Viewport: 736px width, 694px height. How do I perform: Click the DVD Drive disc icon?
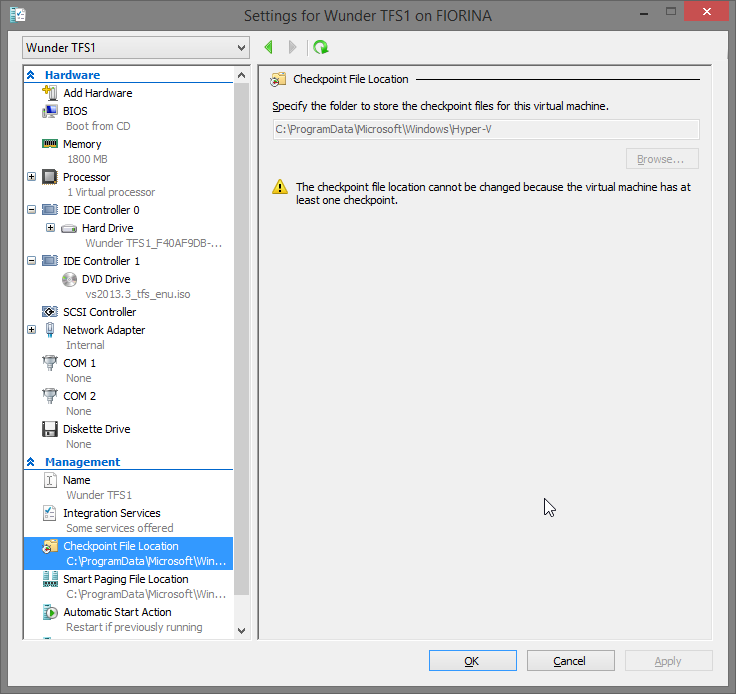point(69,280)
